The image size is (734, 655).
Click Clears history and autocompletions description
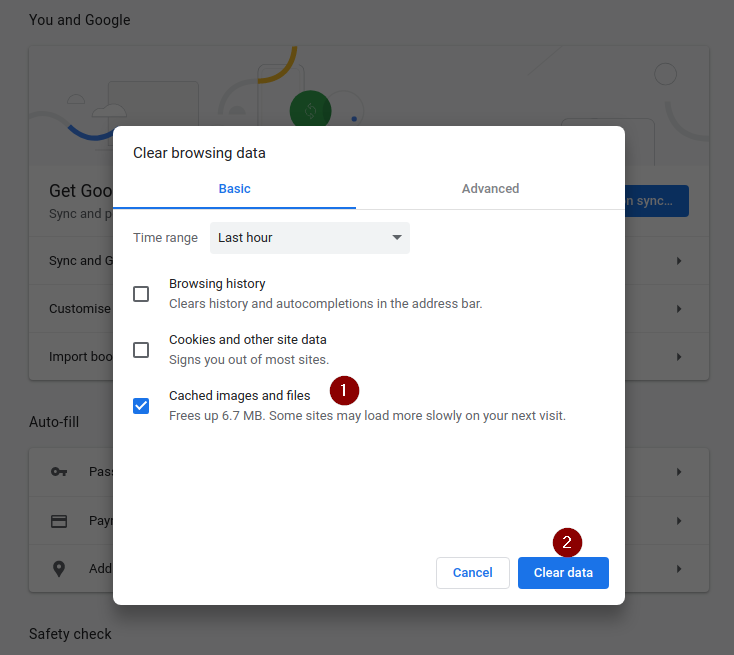(325, 304)
